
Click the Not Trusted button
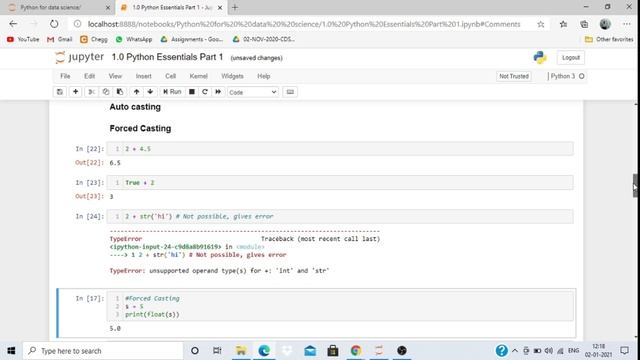tap(514, 76)
